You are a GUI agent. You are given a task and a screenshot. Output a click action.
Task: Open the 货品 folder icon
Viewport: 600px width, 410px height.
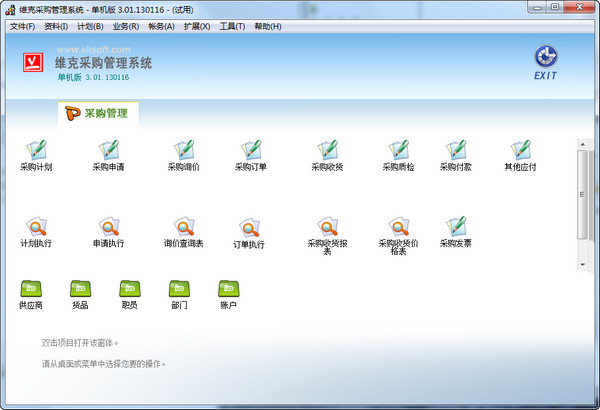coord(80,294)
